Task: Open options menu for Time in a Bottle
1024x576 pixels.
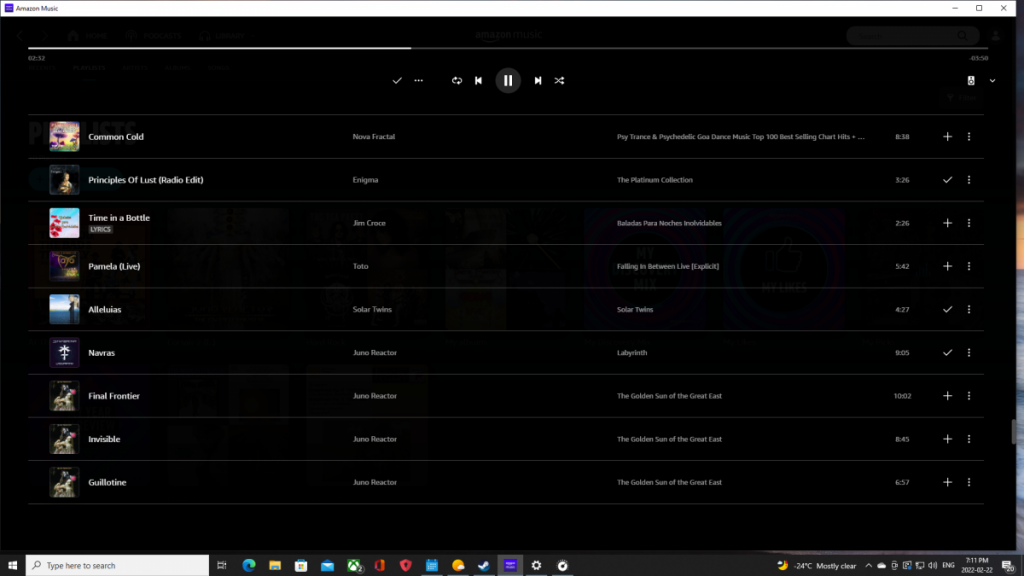Action: [x=968, y=223]
